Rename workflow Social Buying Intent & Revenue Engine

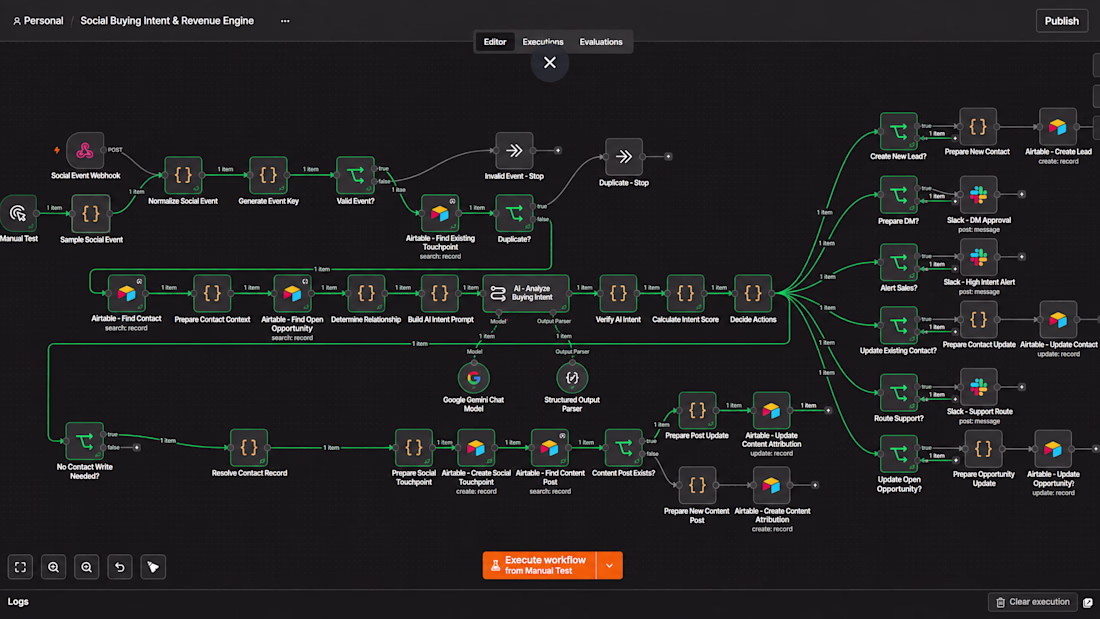[167, 21]
